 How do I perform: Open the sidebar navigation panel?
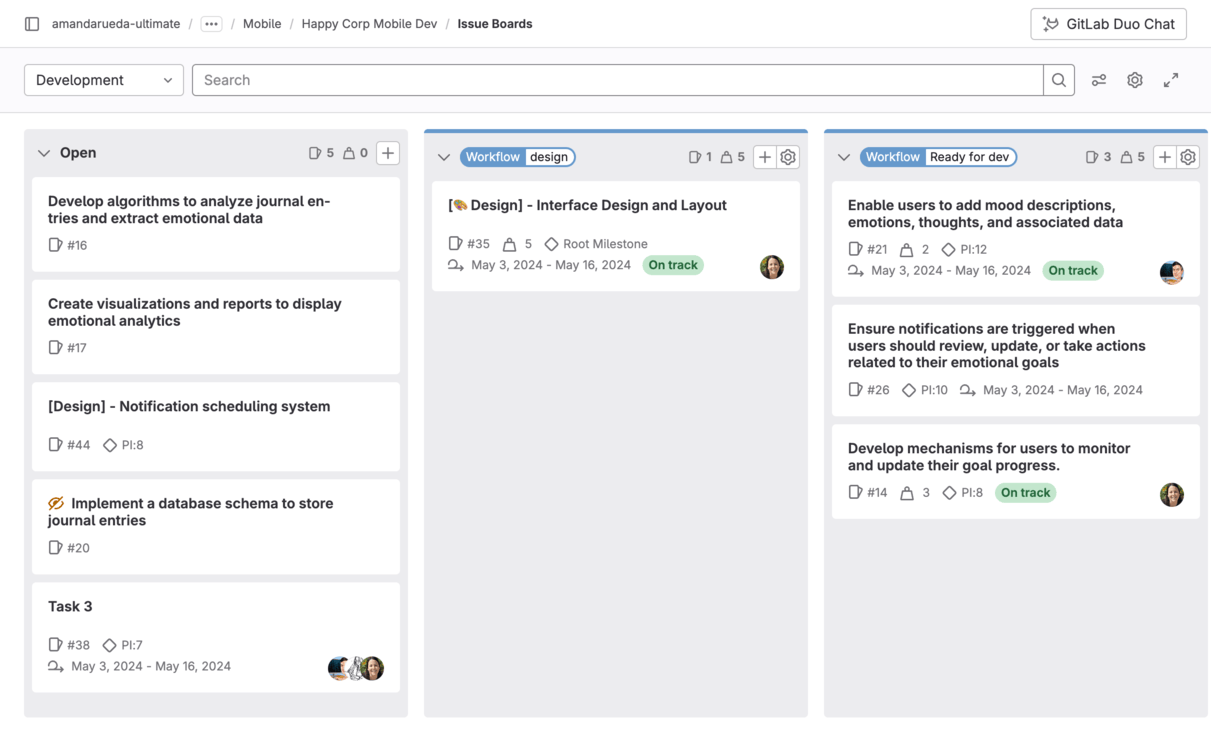click(x=31, y=23)
